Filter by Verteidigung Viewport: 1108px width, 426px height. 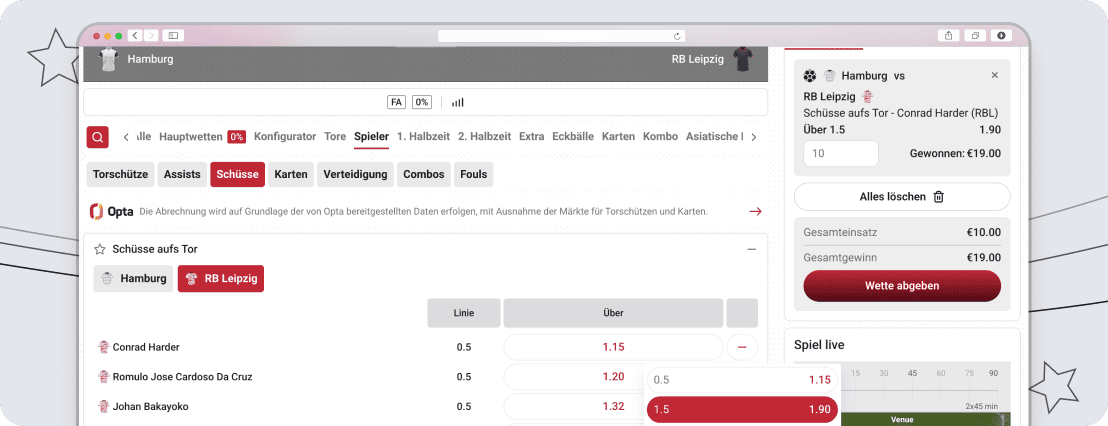[x=355, y=174]
